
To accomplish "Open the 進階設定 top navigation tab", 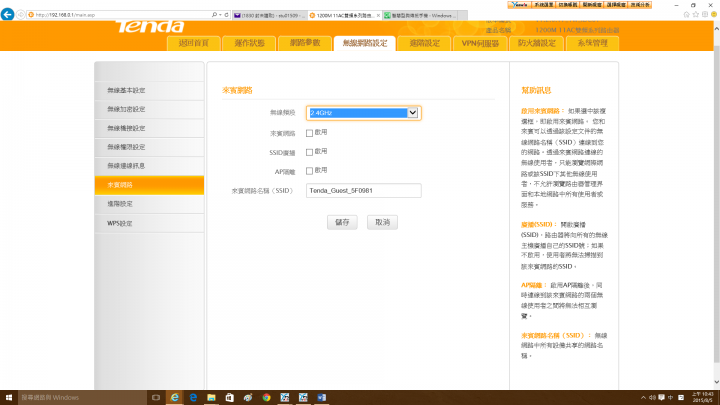I will tap(425, 44).
